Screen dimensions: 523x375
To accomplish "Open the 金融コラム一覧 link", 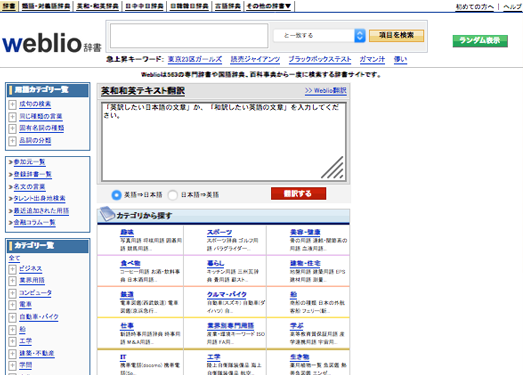I will [x=34, y=223].
